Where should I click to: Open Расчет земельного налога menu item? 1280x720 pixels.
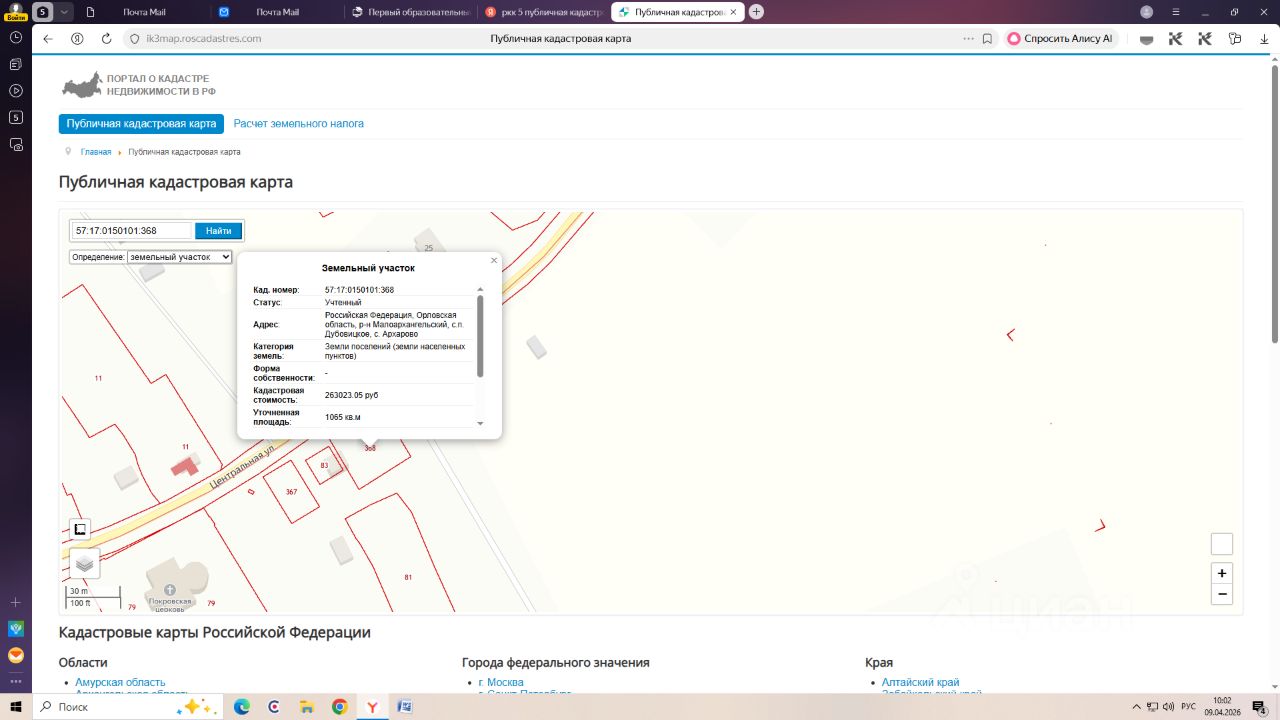[x=299, y=124]
